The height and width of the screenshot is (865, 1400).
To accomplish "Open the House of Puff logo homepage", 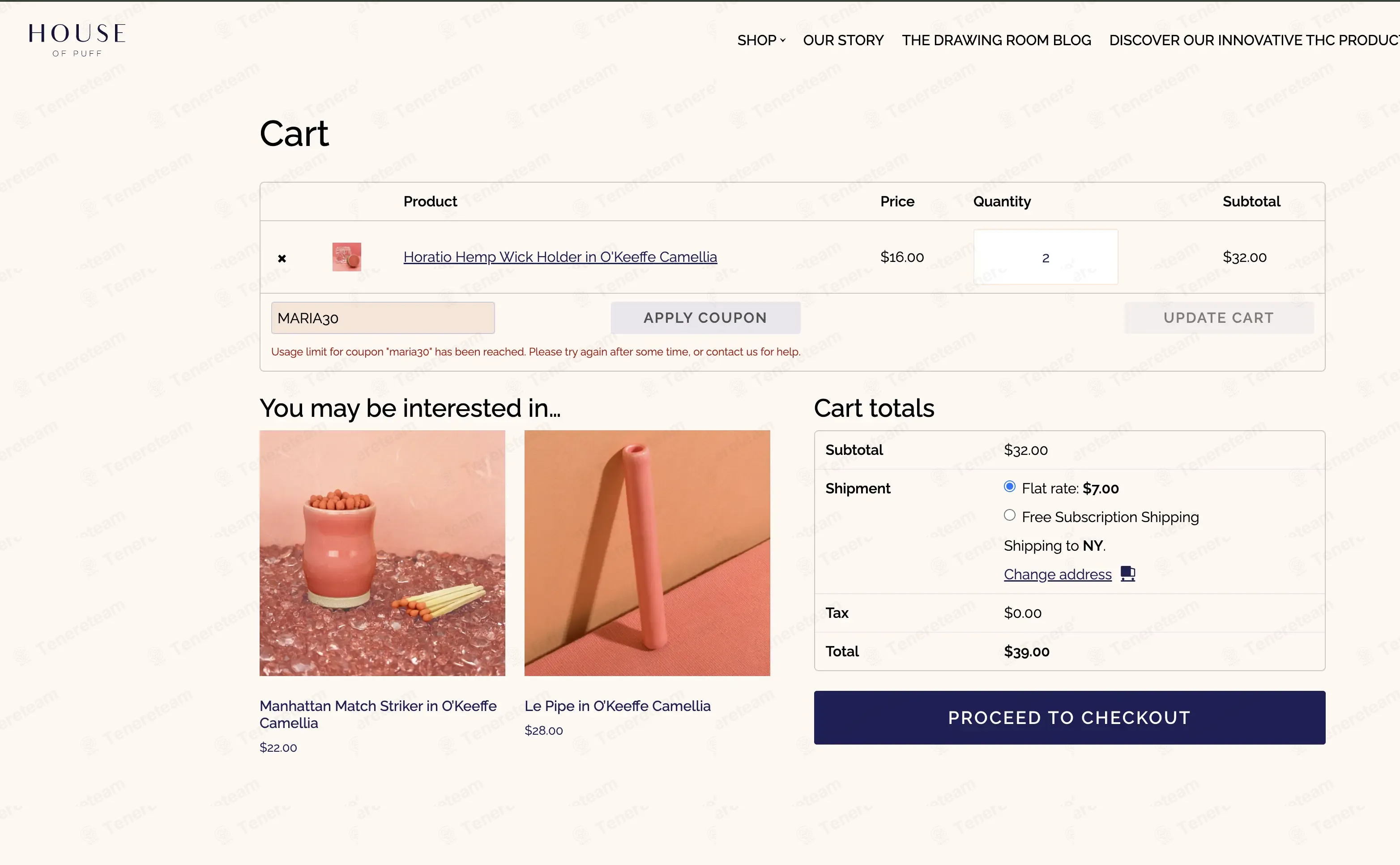I will (77, 40).
